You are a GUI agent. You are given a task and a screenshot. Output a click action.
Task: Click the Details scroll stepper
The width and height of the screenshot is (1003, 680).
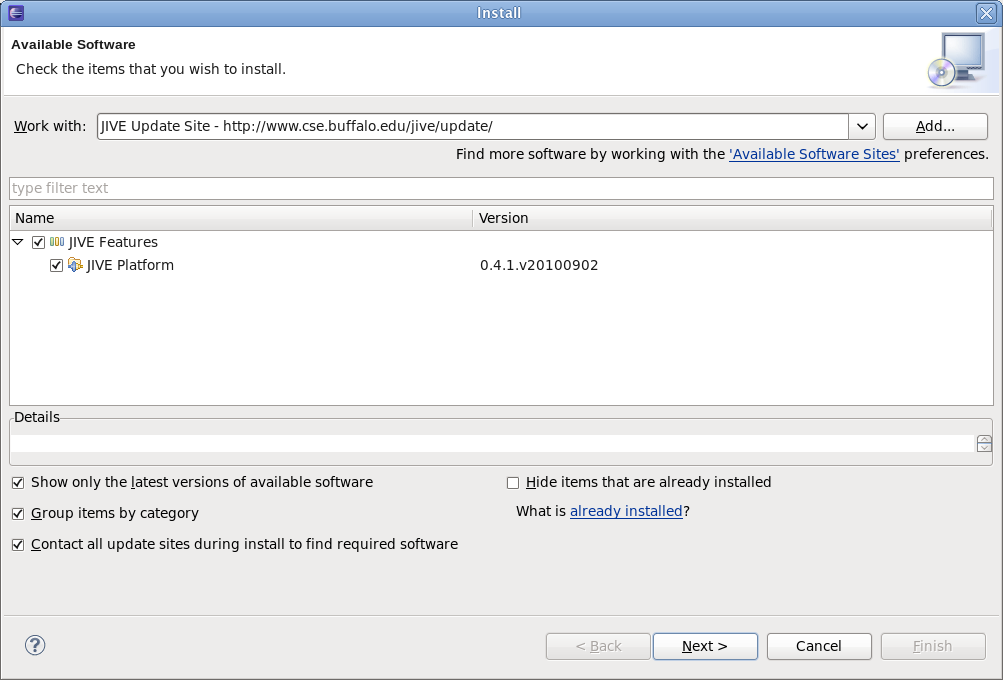tap(984, 444)
